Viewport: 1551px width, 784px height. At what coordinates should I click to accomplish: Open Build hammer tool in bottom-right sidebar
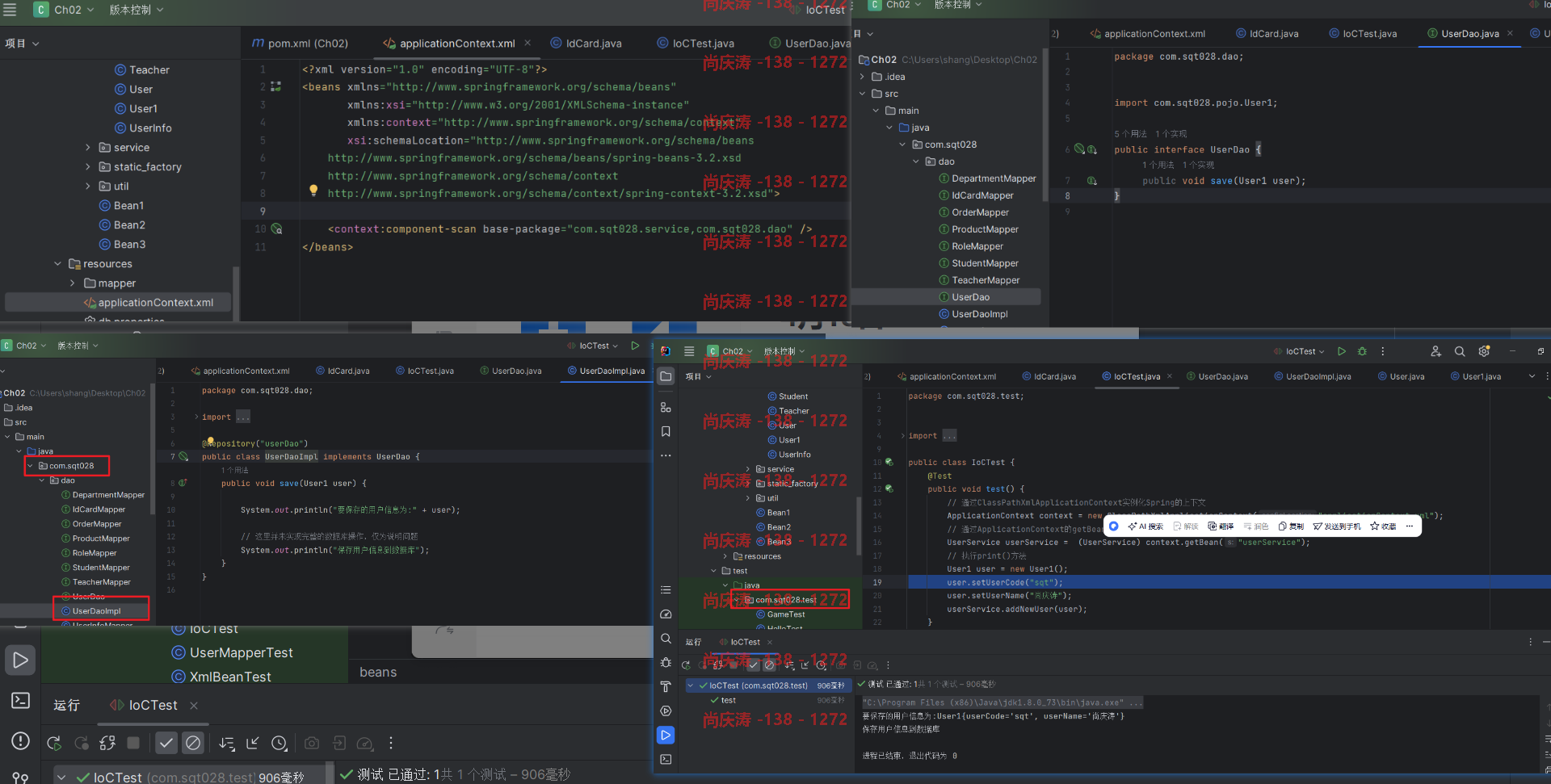666,687
